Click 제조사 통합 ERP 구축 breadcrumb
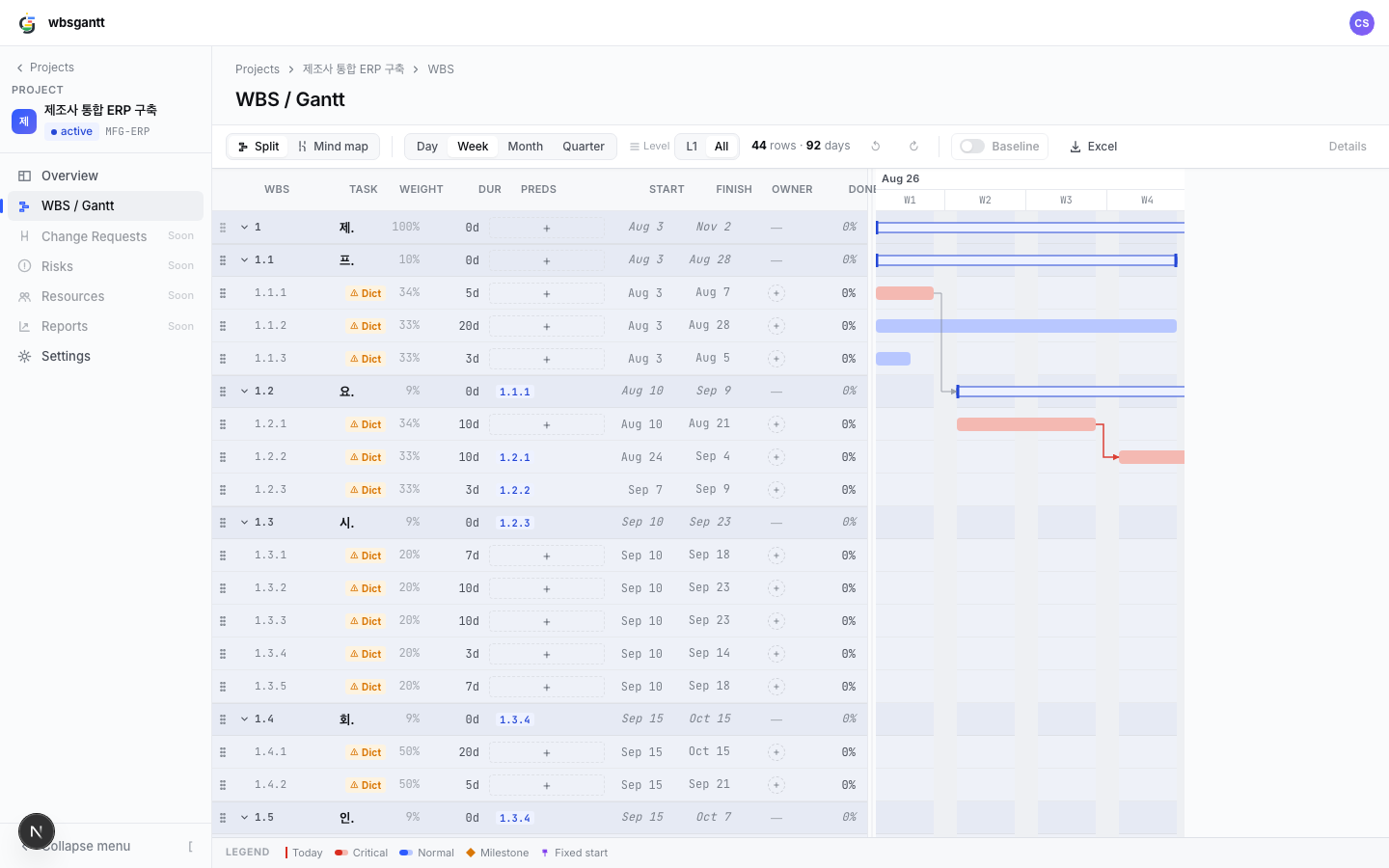The image size is (1389, 868). click(353, 69)
